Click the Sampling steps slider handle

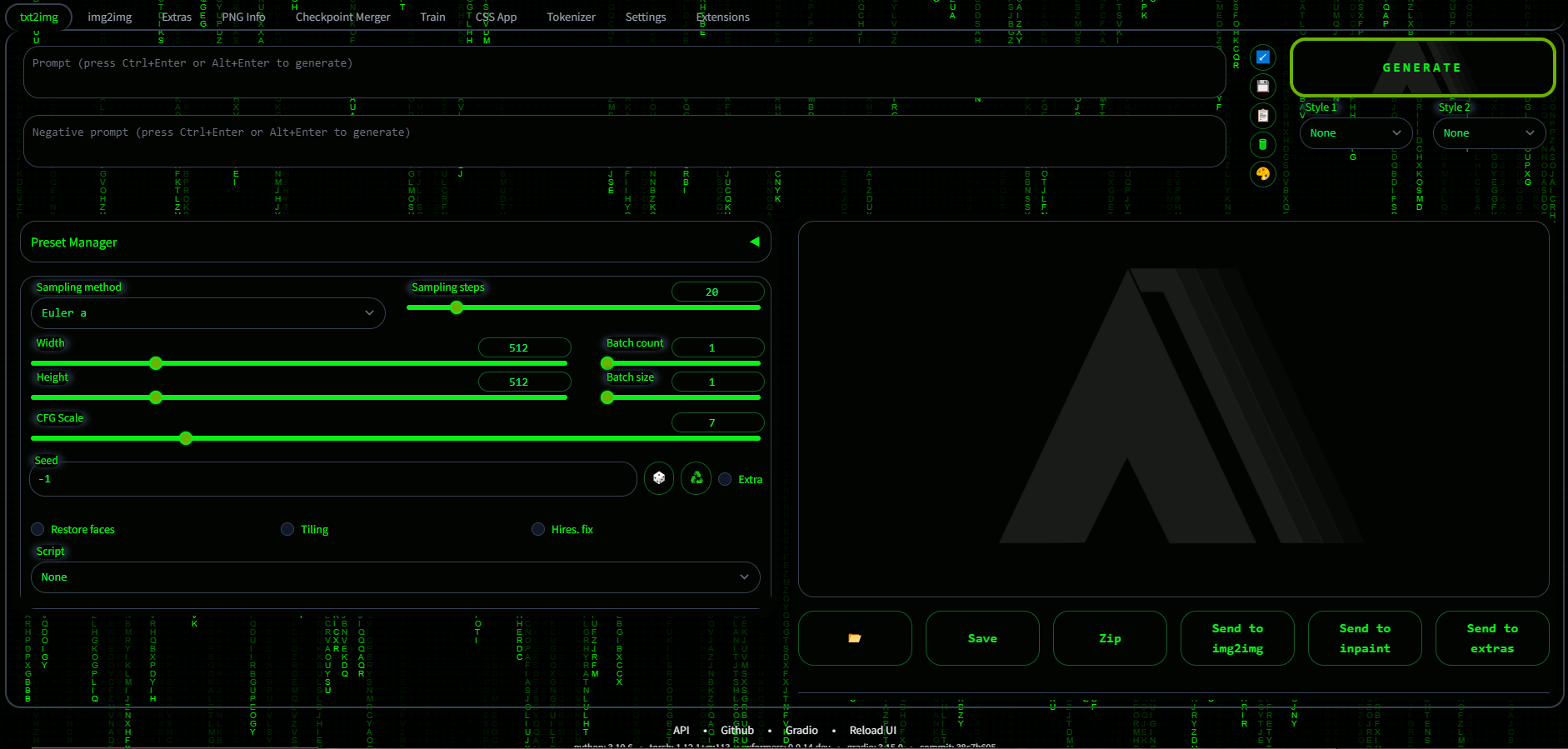456,307
